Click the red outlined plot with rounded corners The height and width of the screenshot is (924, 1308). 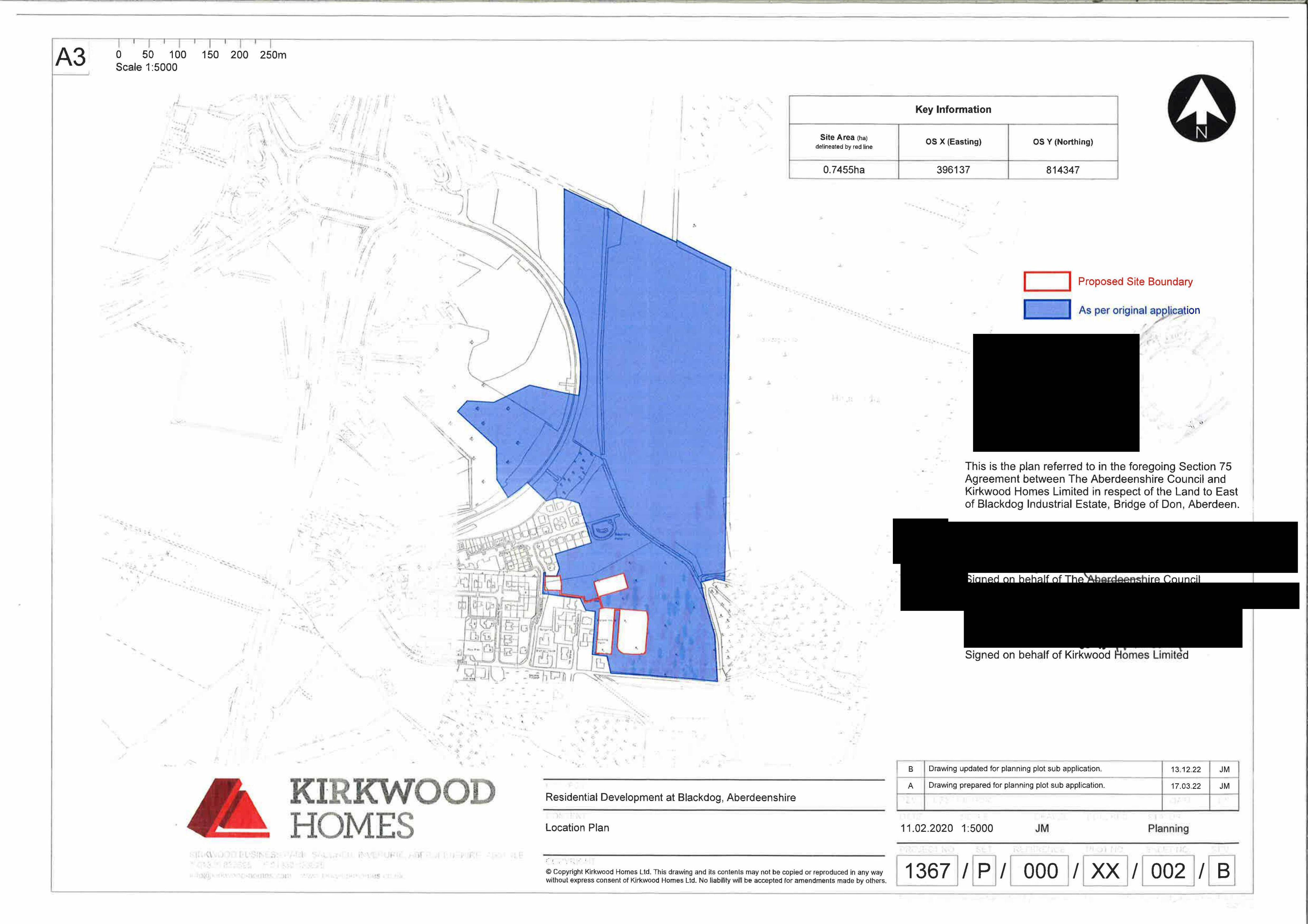[x=633, y=631]
